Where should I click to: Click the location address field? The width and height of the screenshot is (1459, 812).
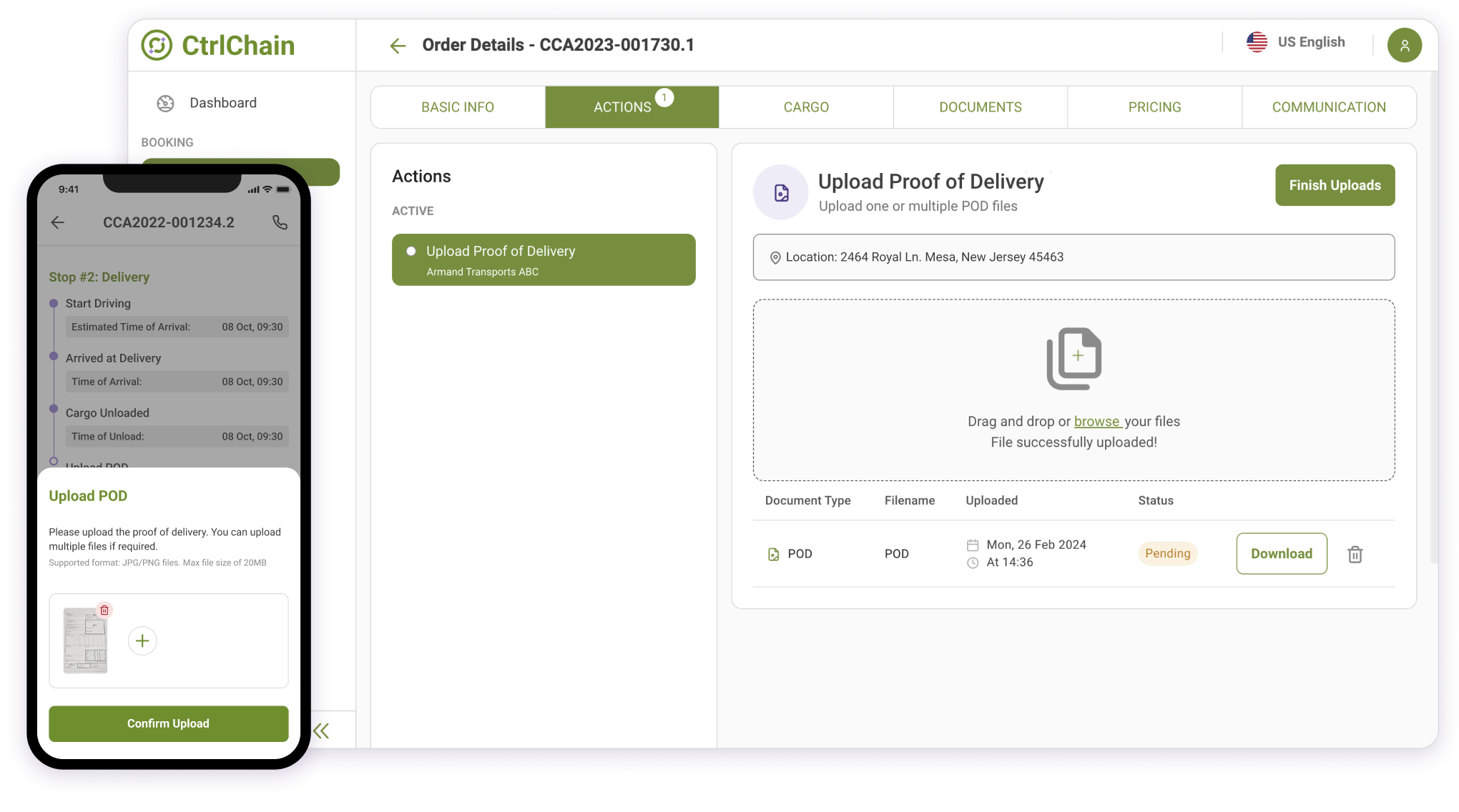[x=1073, y=257]
